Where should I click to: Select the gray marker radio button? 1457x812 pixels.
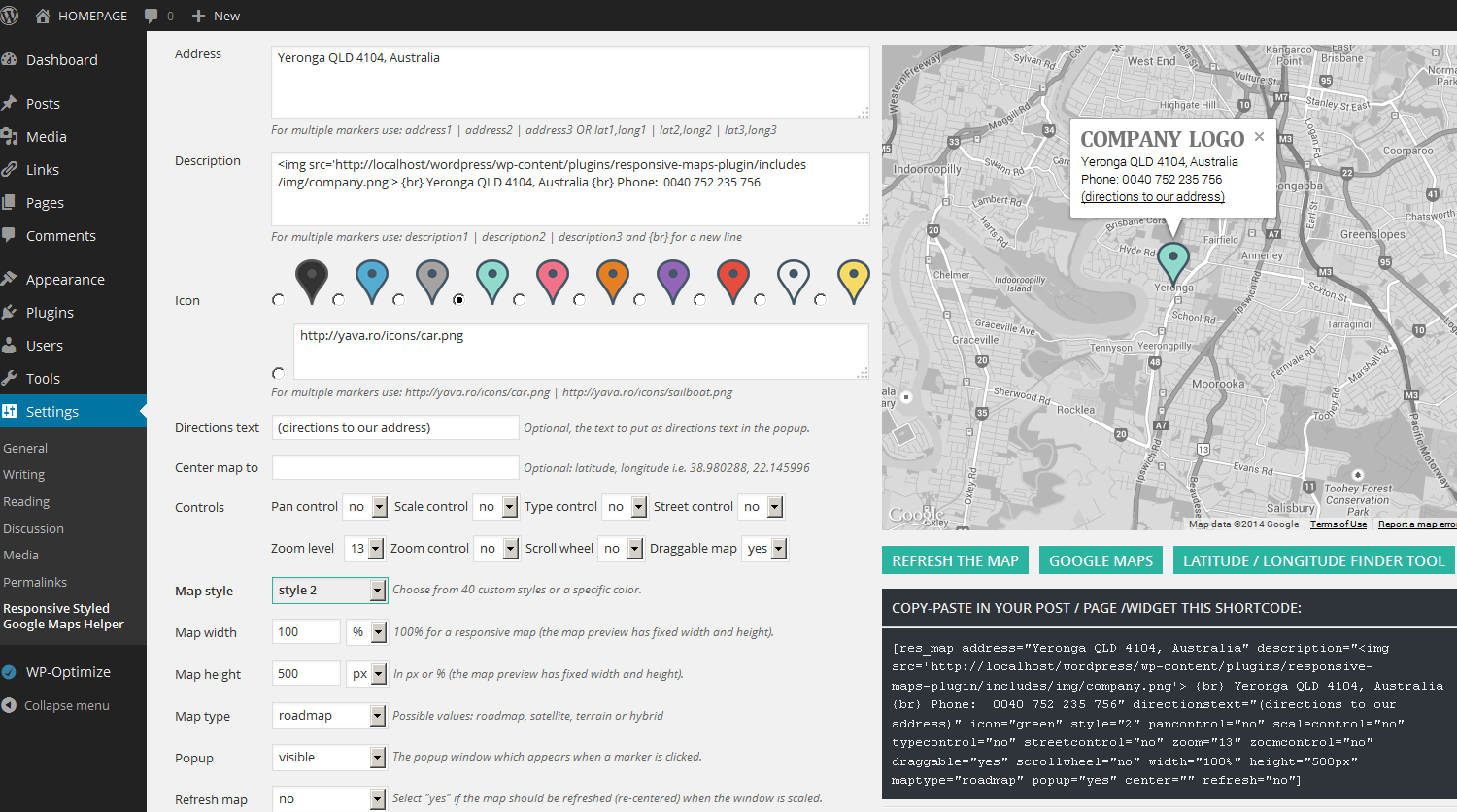[399, 300]
